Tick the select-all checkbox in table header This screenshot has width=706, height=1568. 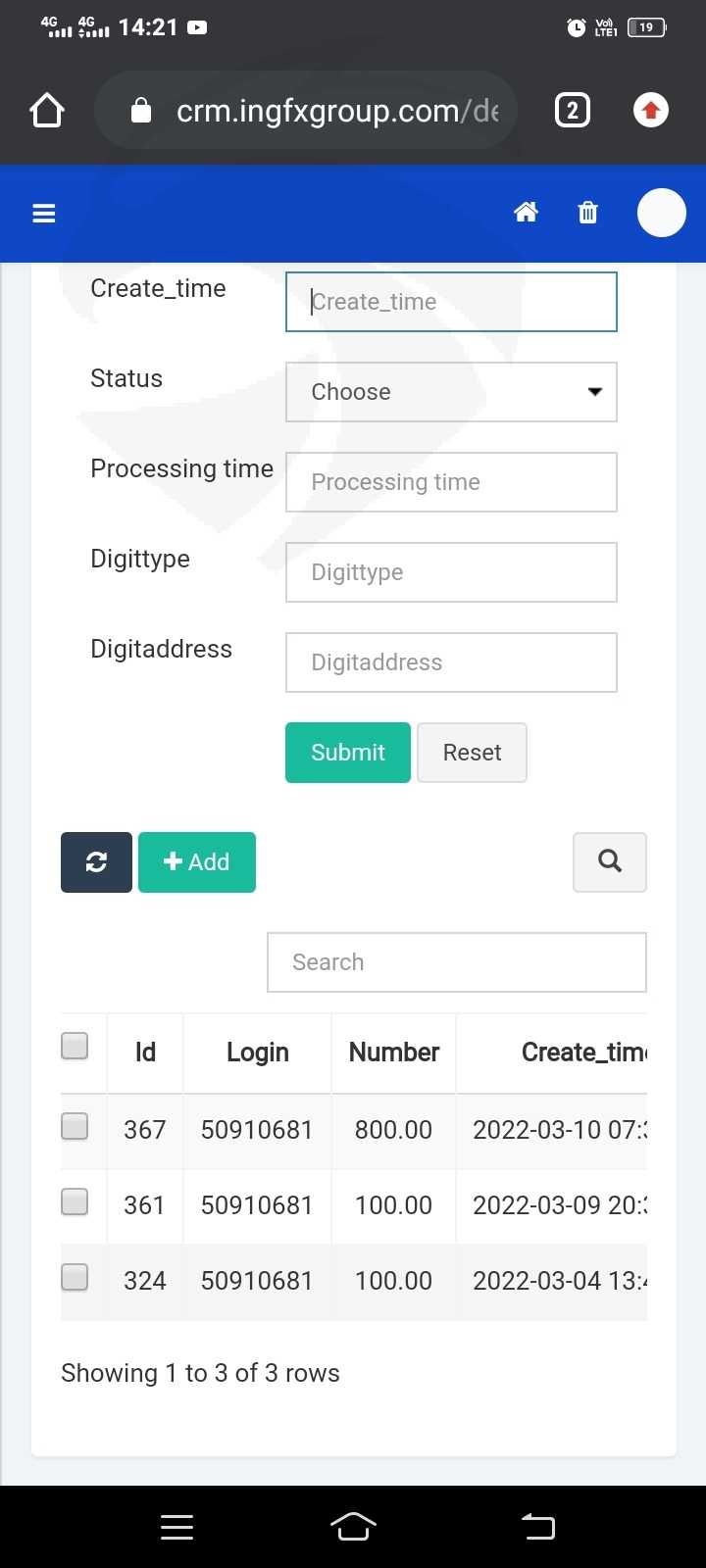[75, 1046]
